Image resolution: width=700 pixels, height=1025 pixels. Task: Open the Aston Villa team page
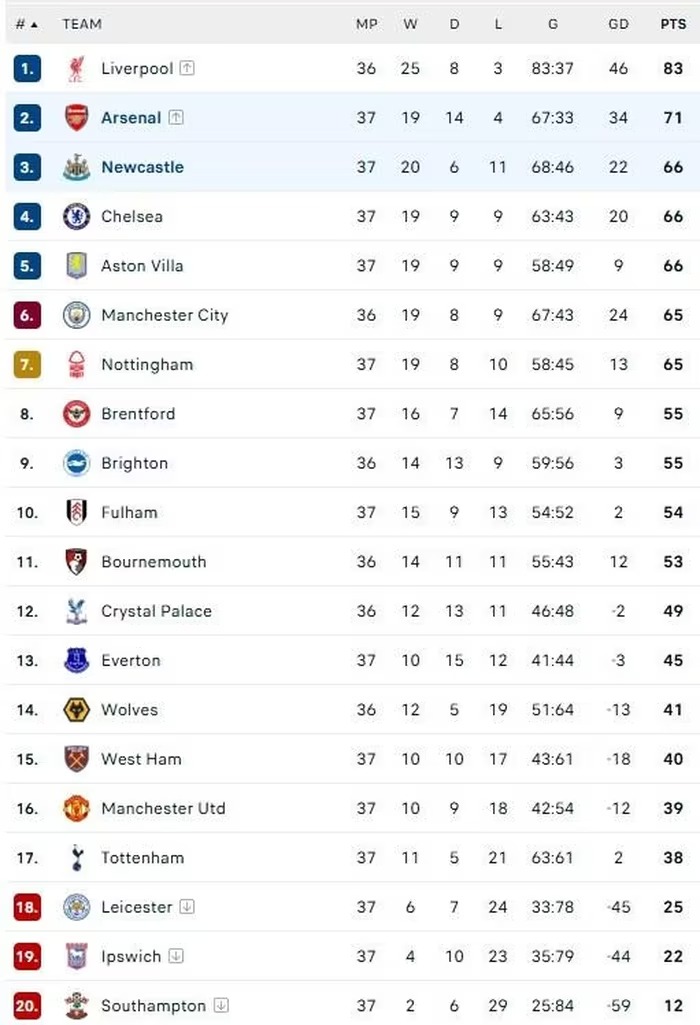(142, 266)
